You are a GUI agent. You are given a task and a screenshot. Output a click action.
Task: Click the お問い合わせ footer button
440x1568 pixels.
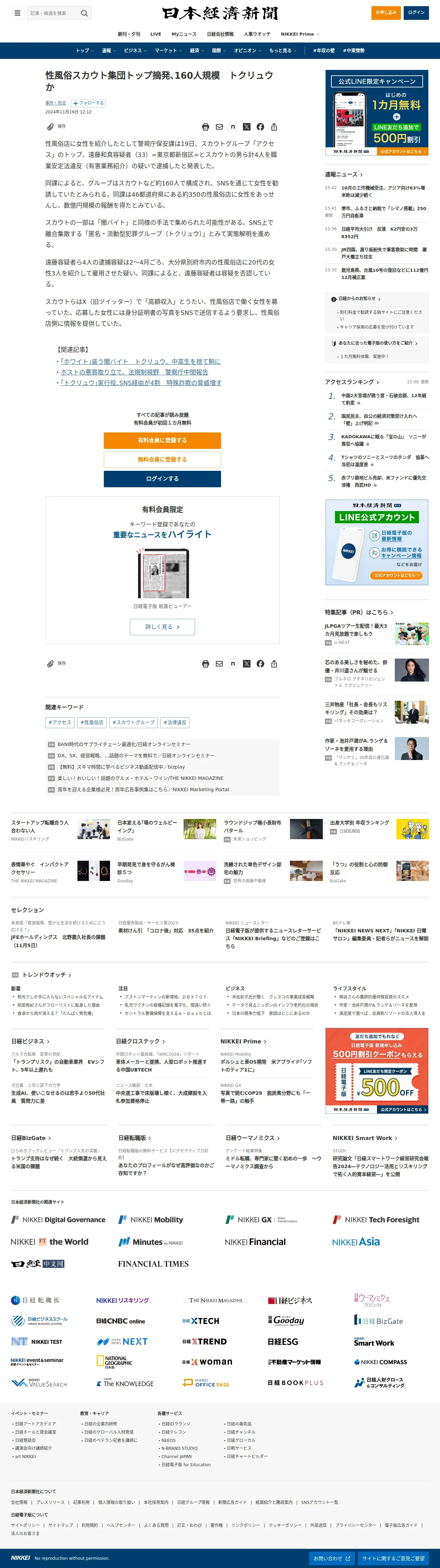click(332, 1558)
